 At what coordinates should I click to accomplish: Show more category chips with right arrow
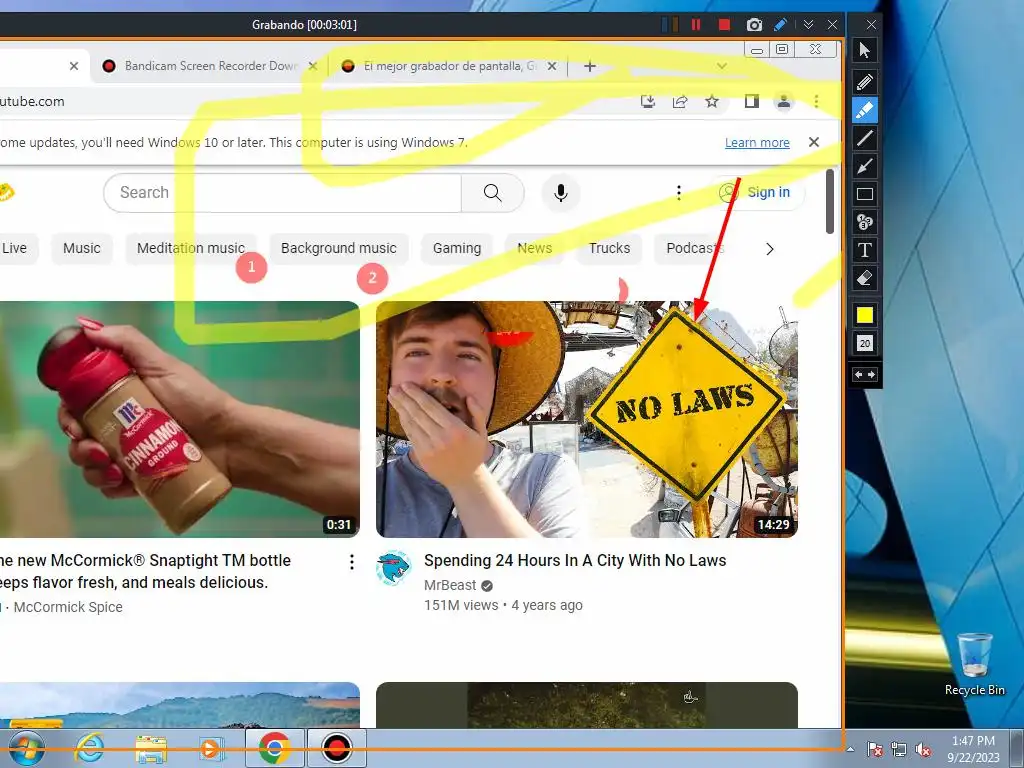click(770, 249)
